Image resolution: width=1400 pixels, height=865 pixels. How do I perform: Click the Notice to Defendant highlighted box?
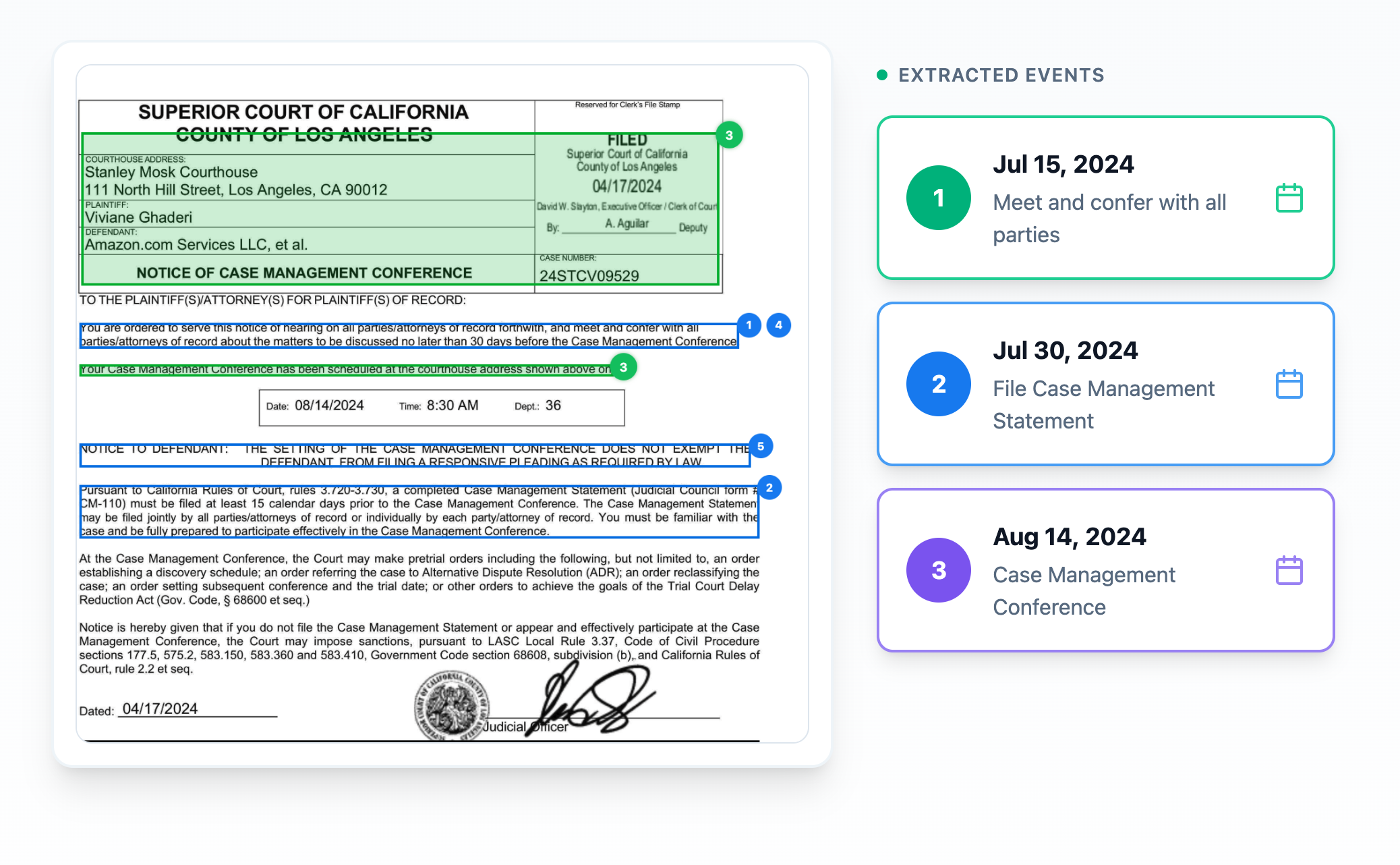point(414,455)
